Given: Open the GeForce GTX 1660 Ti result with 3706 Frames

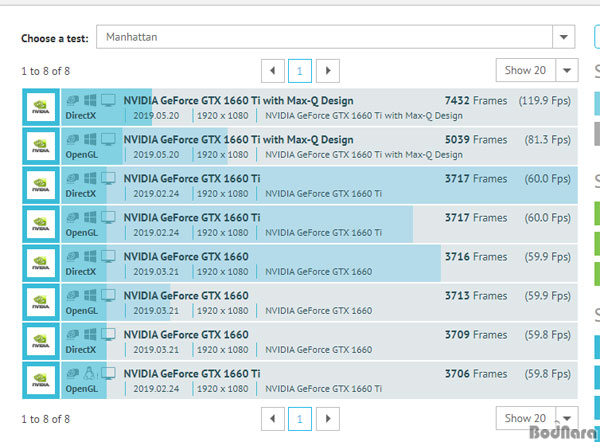Looking at the screenshot, I should (192, 374).
